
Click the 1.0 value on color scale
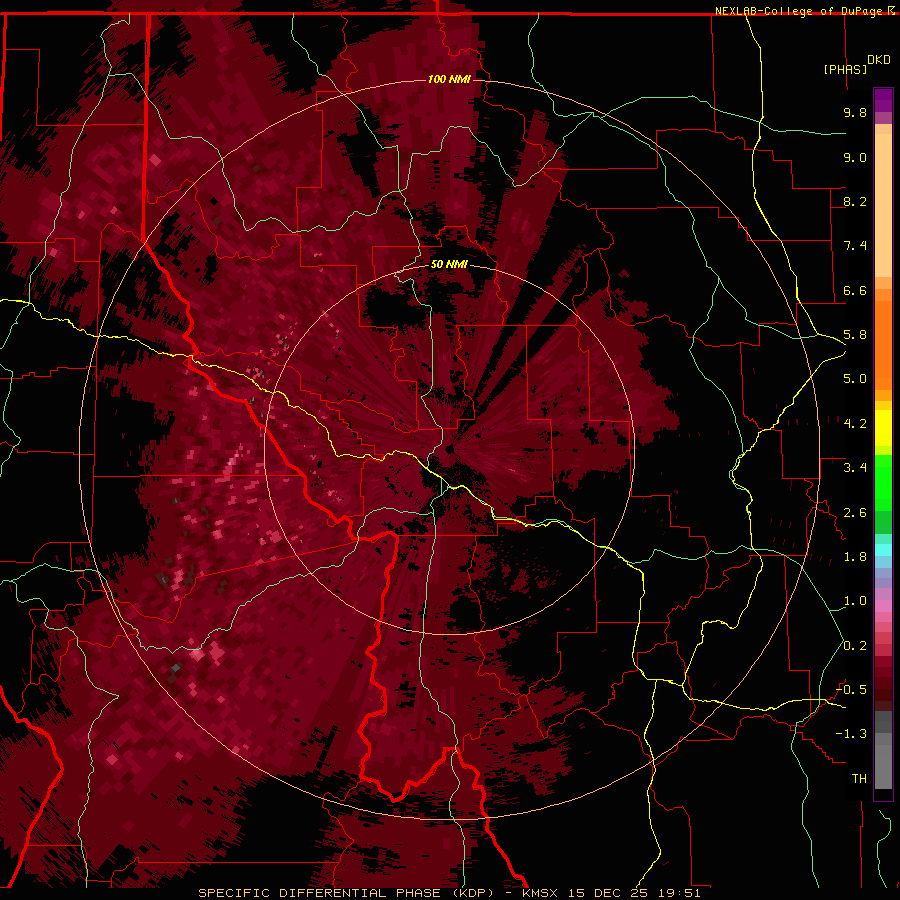click(855, 601)
